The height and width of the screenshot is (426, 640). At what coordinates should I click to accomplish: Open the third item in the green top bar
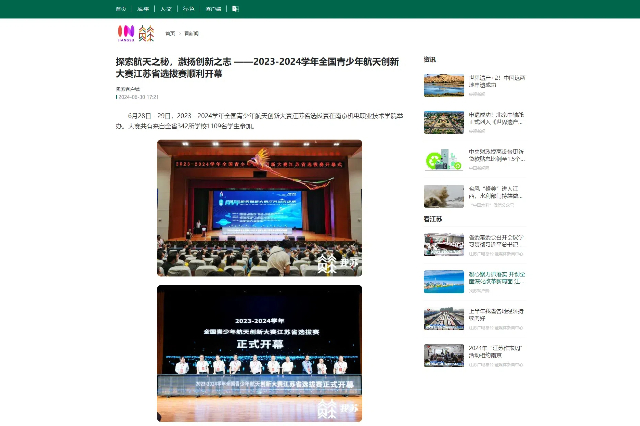pyautogui.click(x=166, y=8)
